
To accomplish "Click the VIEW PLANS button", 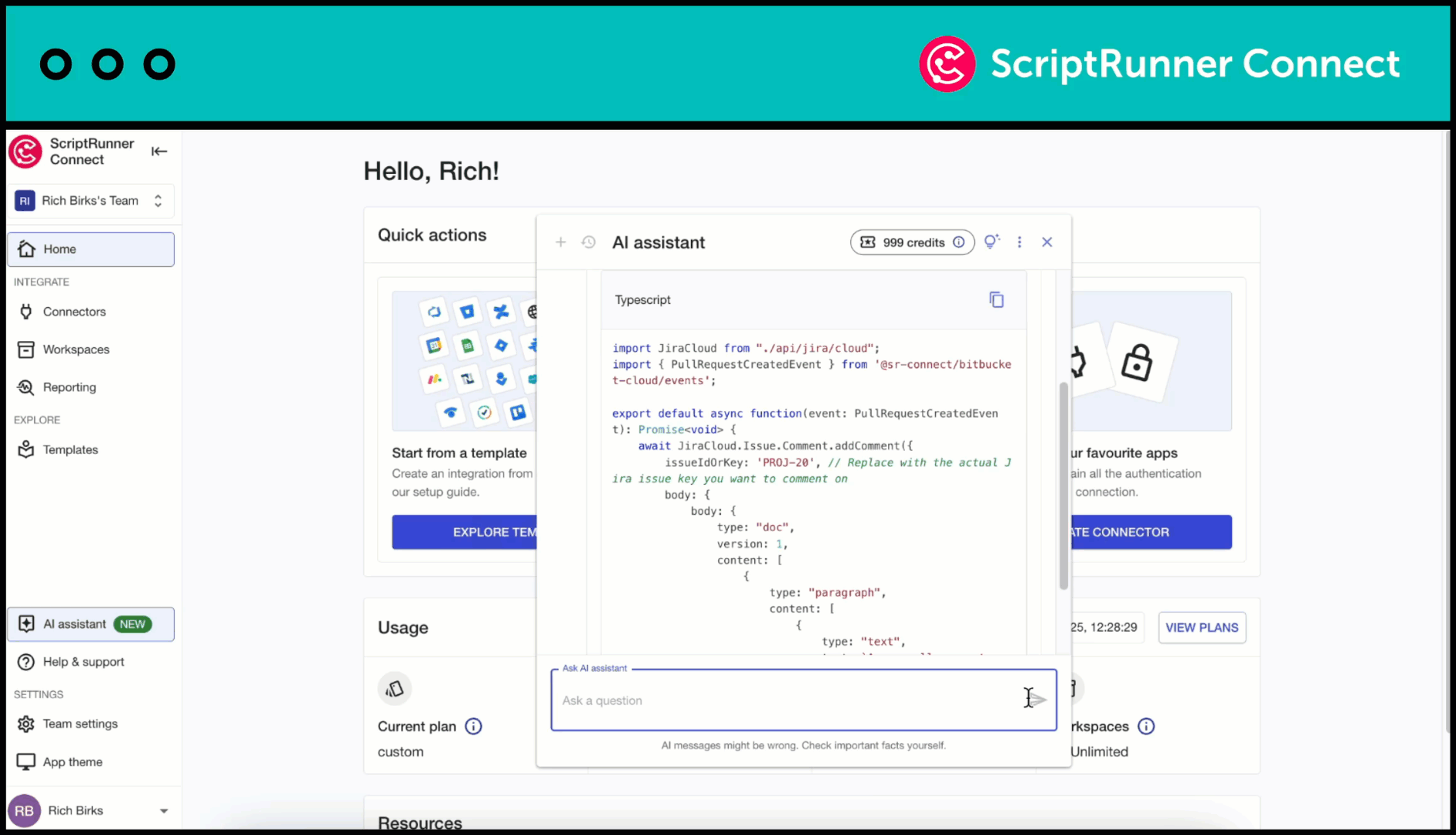I will point(1202,628).
